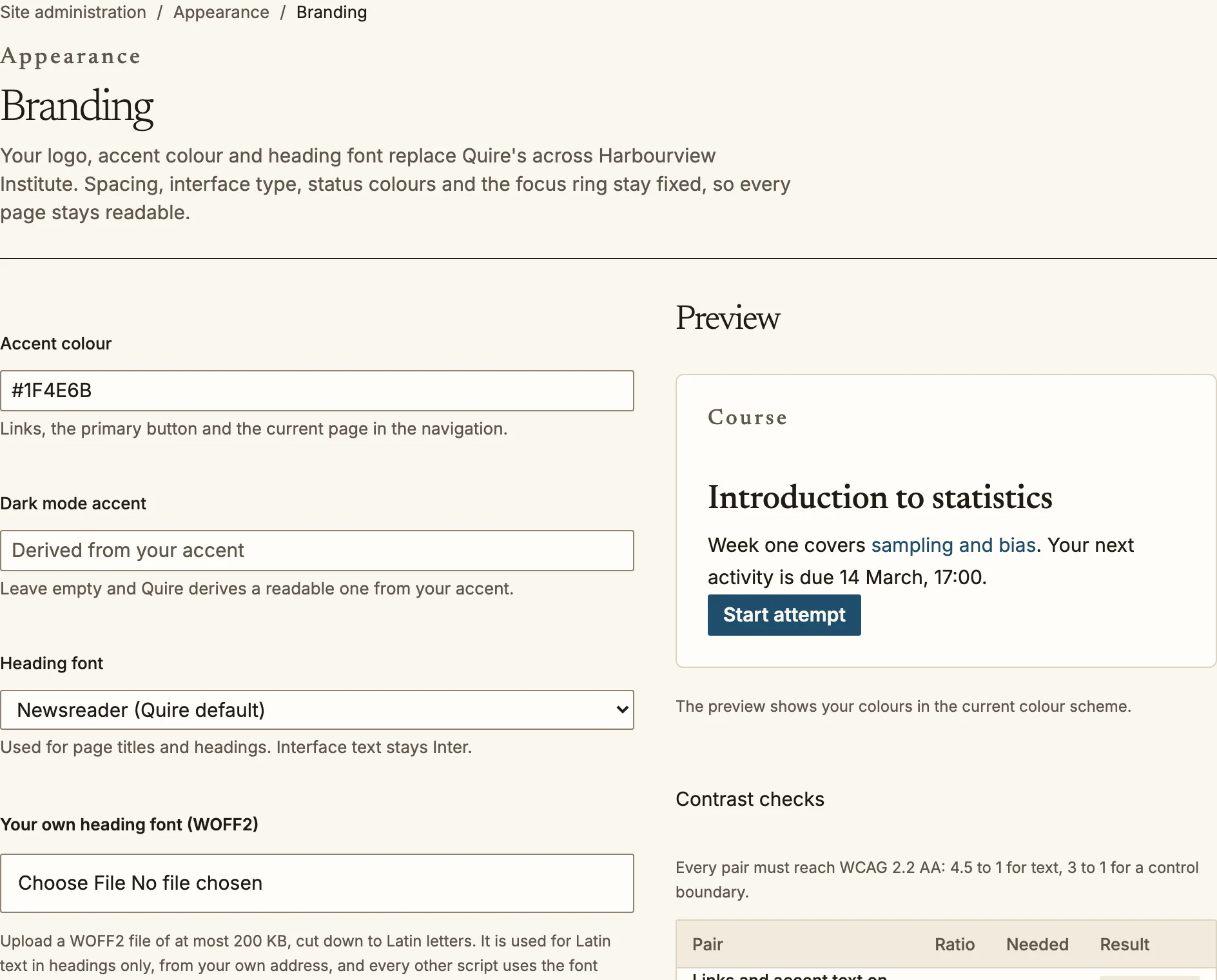This screenshot has width=1217, height=980.
Task: Follow the sampling and bias link
Action: [953, 545]
